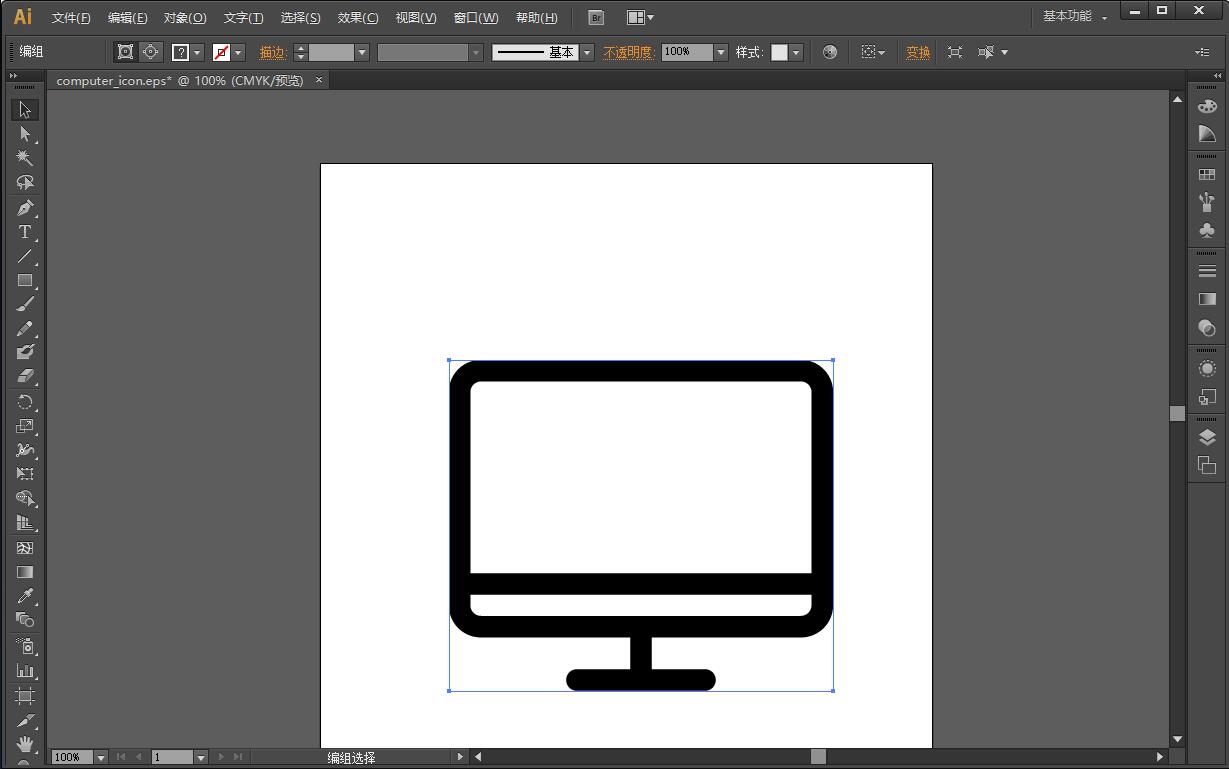Activate the Eraser tool
Image resolution: width=1229 pixels, height=769 pixels.
tap(25, 377)
